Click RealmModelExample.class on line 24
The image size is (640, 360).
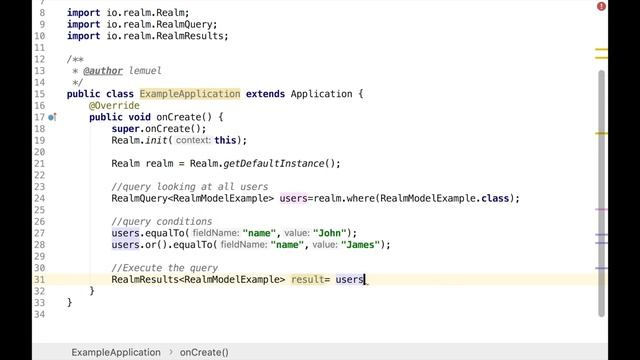pos(445,198)
